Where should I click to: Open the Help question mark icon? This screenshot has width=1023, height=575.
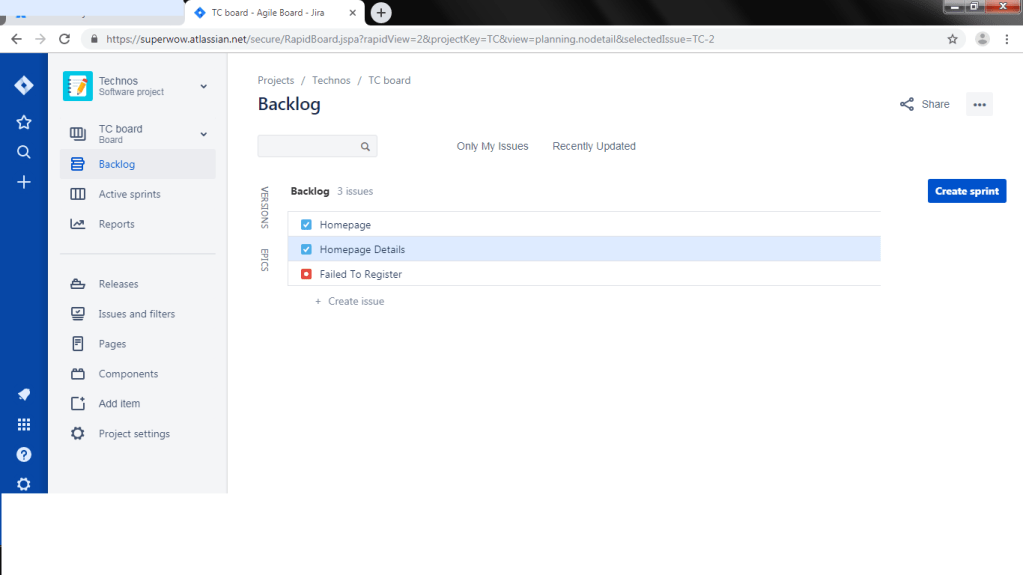pyautogui.click(x=24, y=454)
